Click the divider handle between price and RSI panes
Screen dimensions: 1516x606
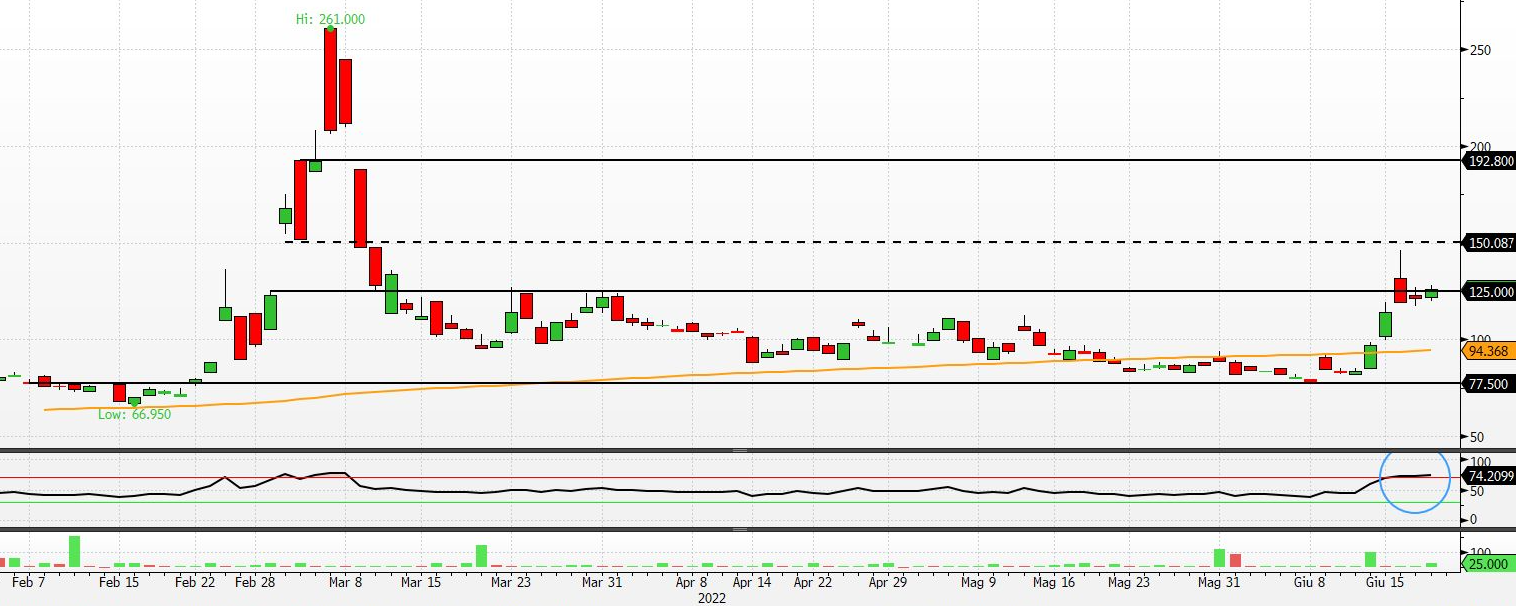[x=741, y=451]
